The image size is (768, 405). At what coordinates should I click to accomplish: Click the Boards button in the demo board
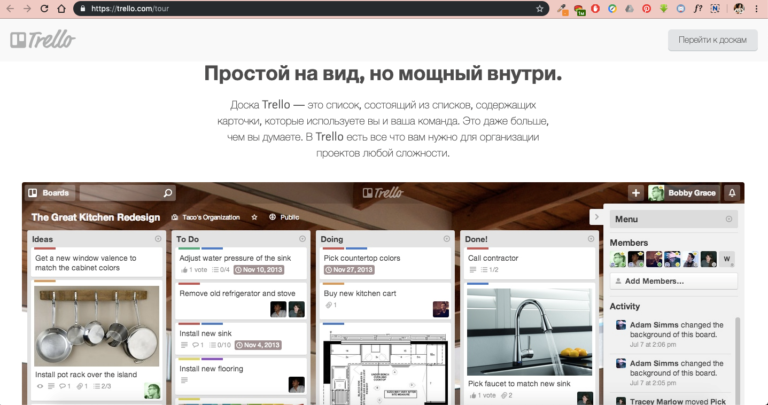(50, 193)
